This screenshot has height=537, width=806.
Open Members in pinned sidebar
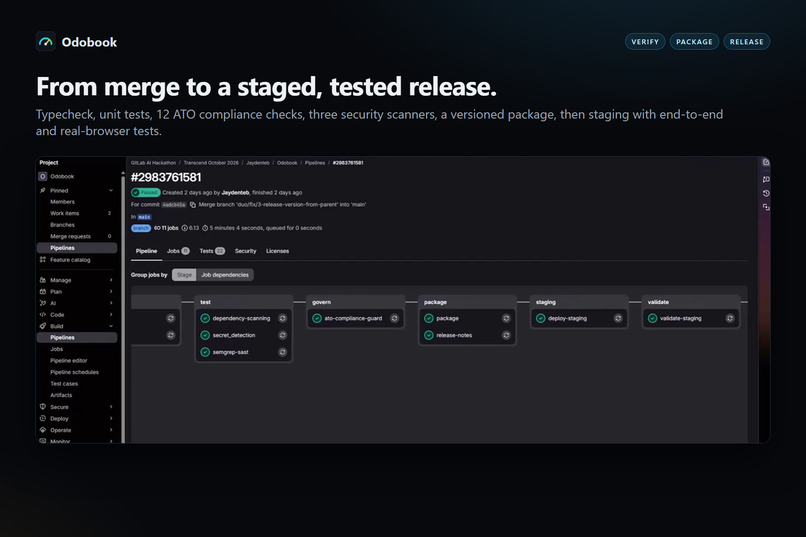62,202
